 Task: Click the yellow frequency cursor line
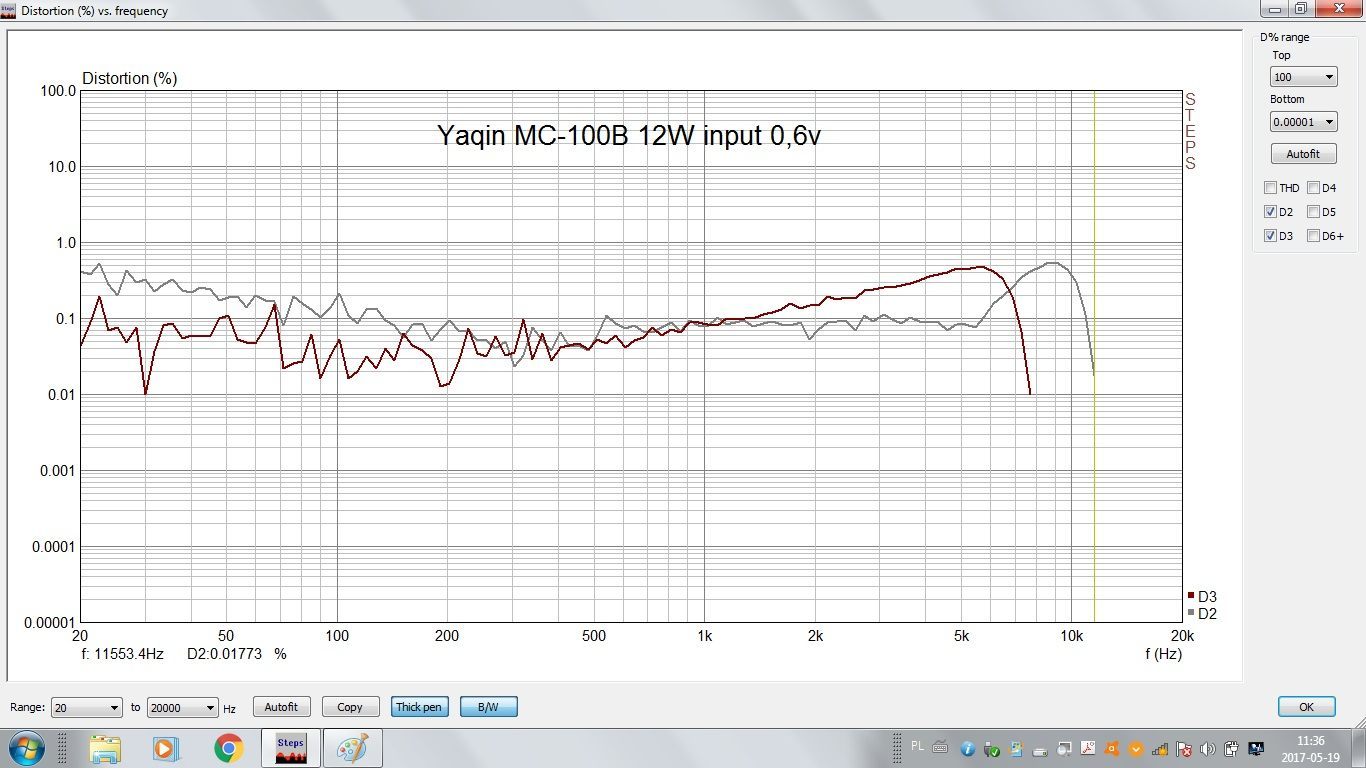[1094, 356]
